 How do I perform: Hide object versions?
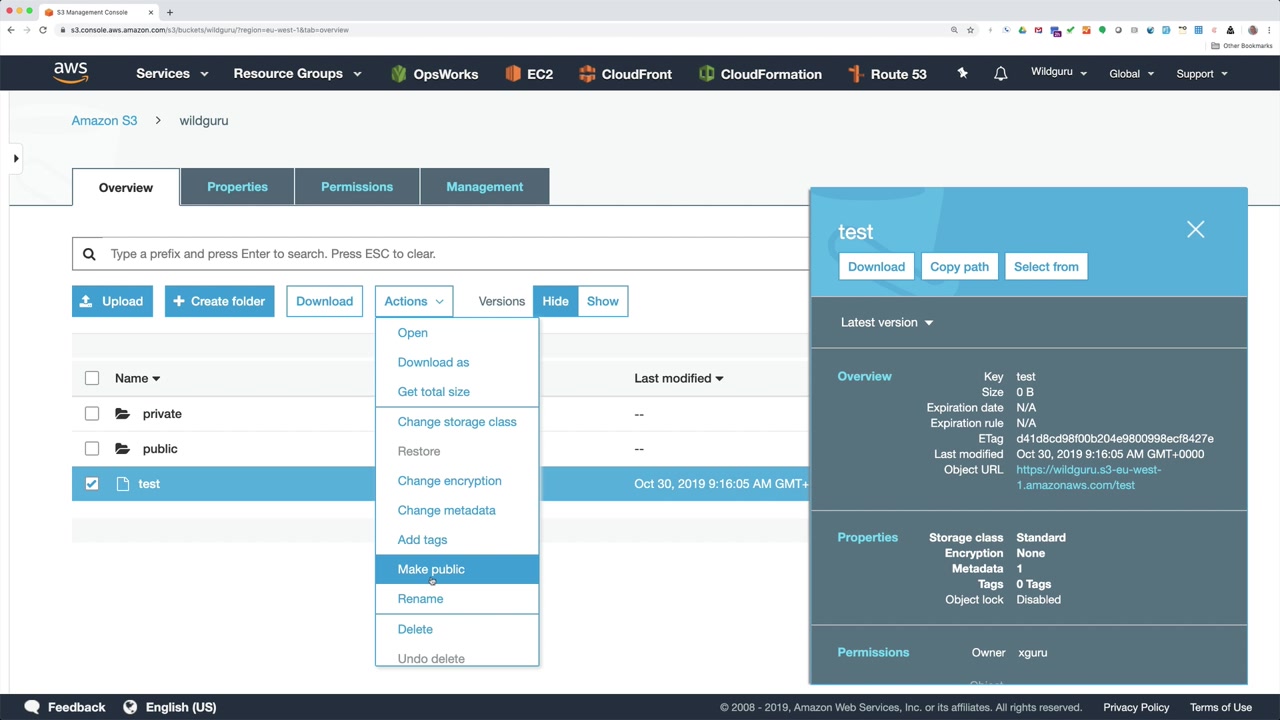tap(555, 301)
